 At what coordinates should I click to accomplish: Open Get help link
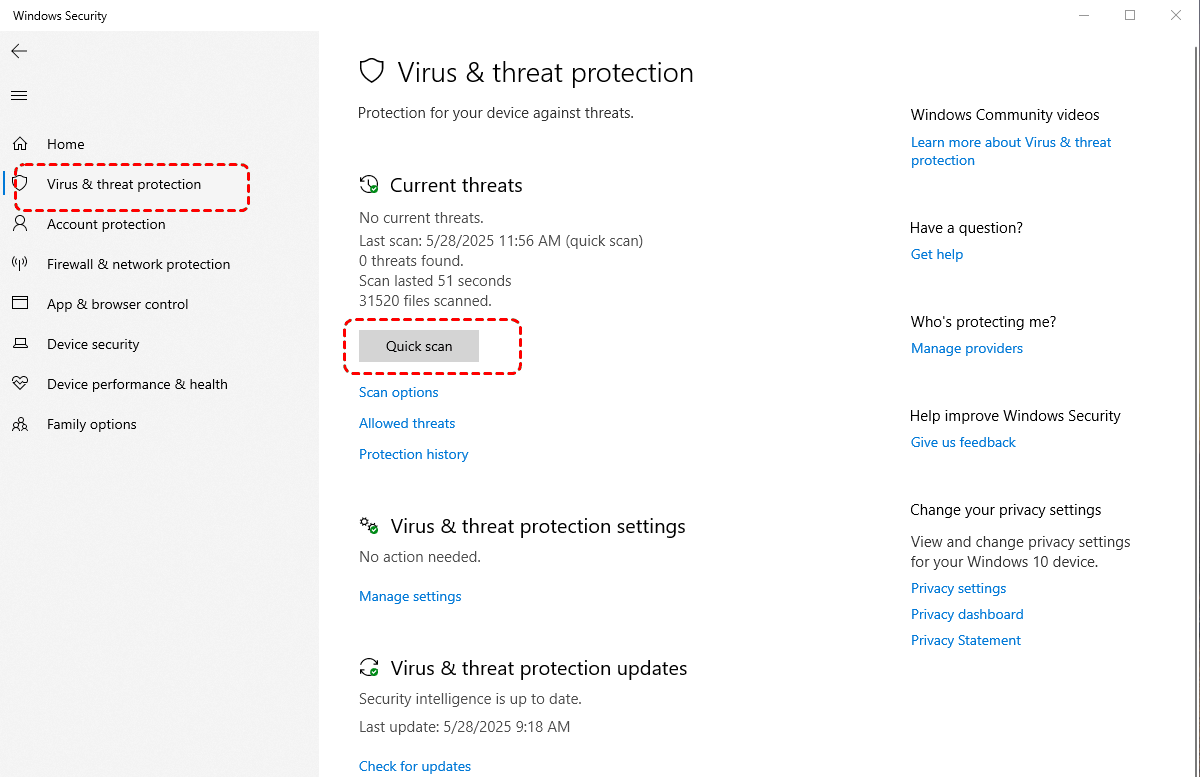pos(937,254)
